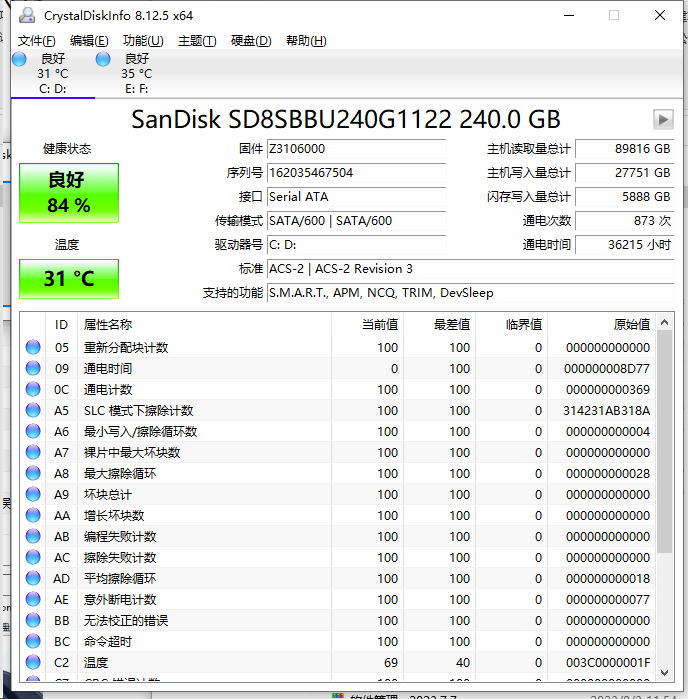Click the status circle icon of row A6
Image resolution: width=688 pixels, height=699 pixels.
click(33, 431)
